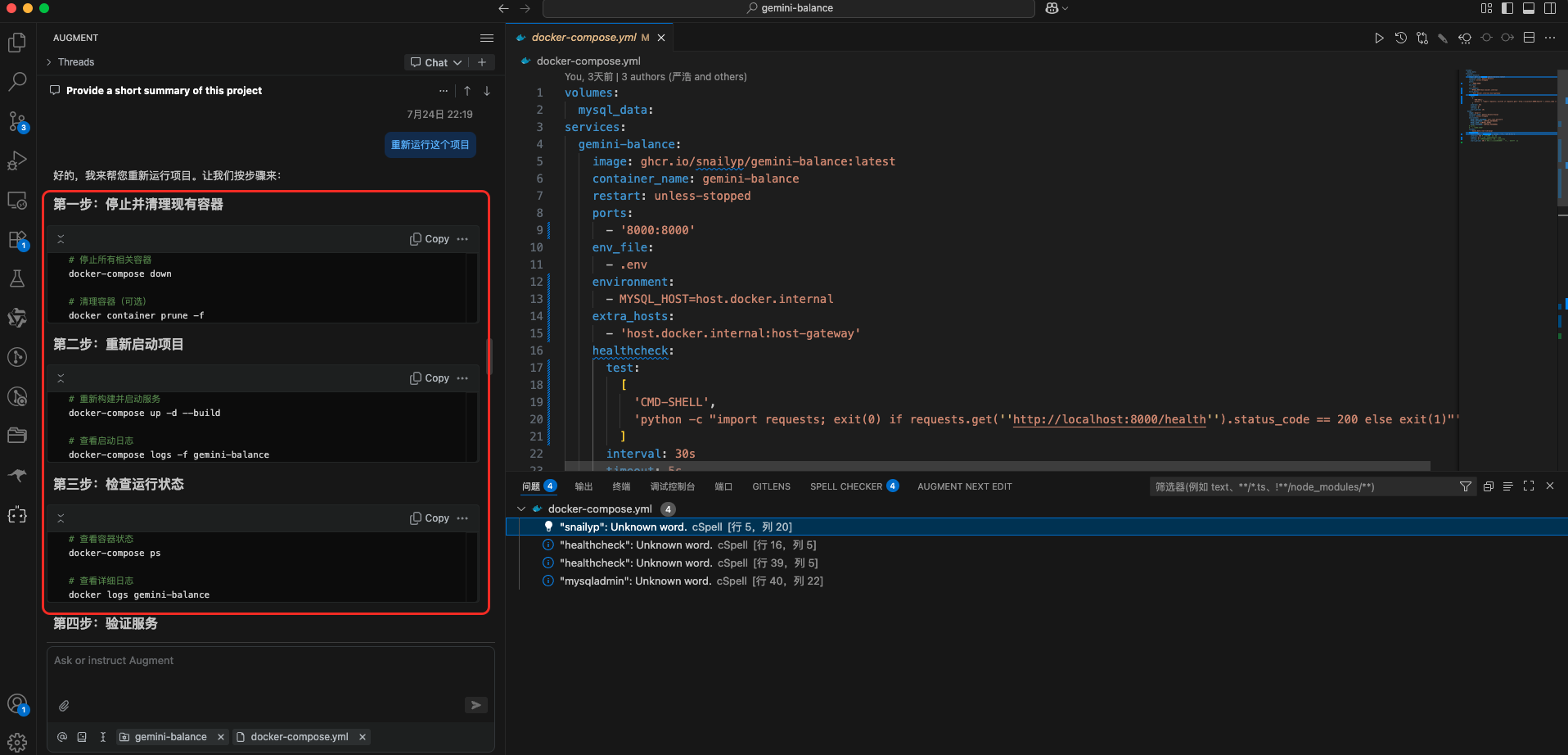Collapse docker-compose.yml problems group
This screenshot has width=1568, height=755.
(521, 509)
